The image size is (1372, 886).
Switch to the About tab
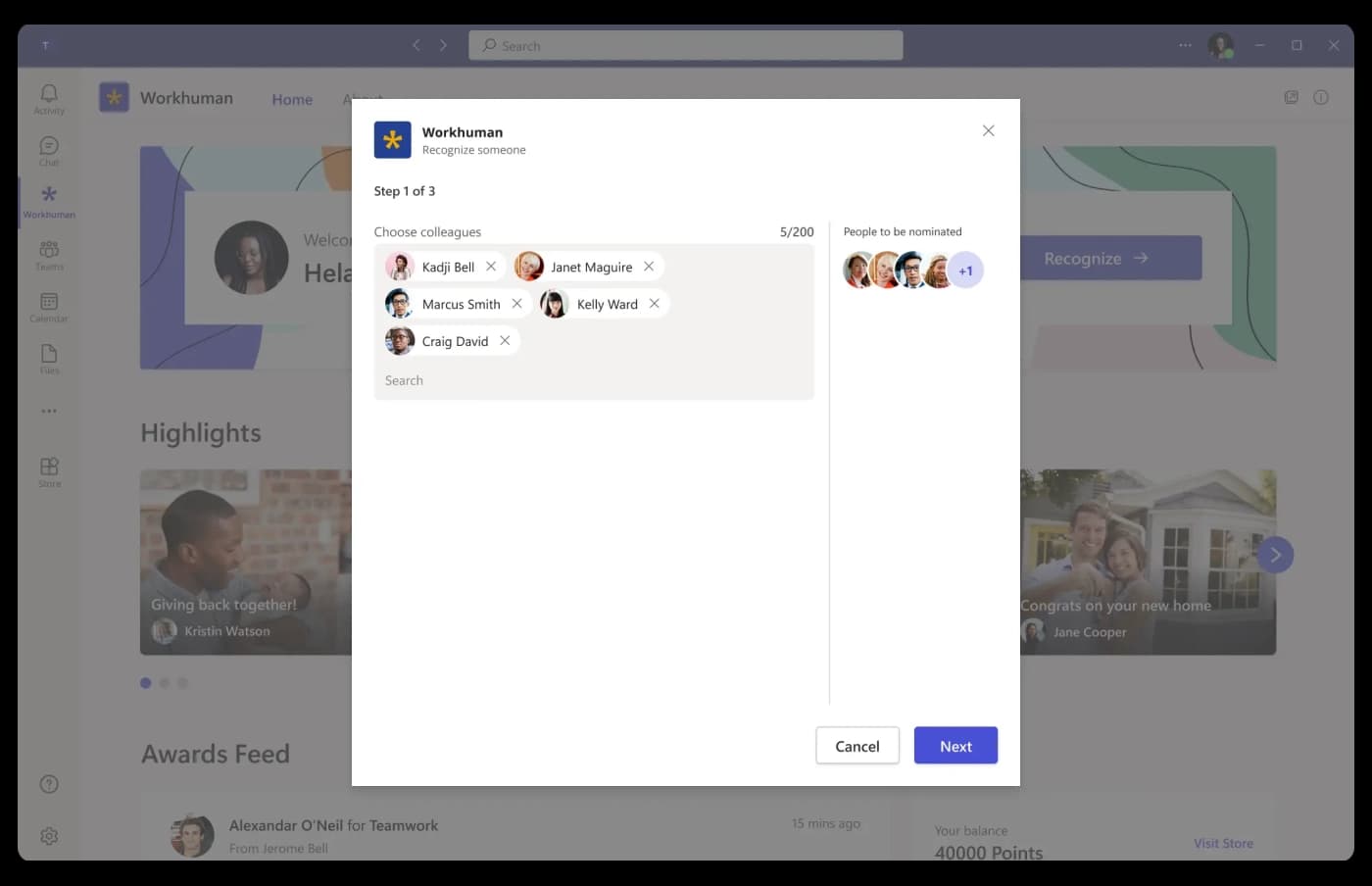pyautogui.click(x=363, y=99)
